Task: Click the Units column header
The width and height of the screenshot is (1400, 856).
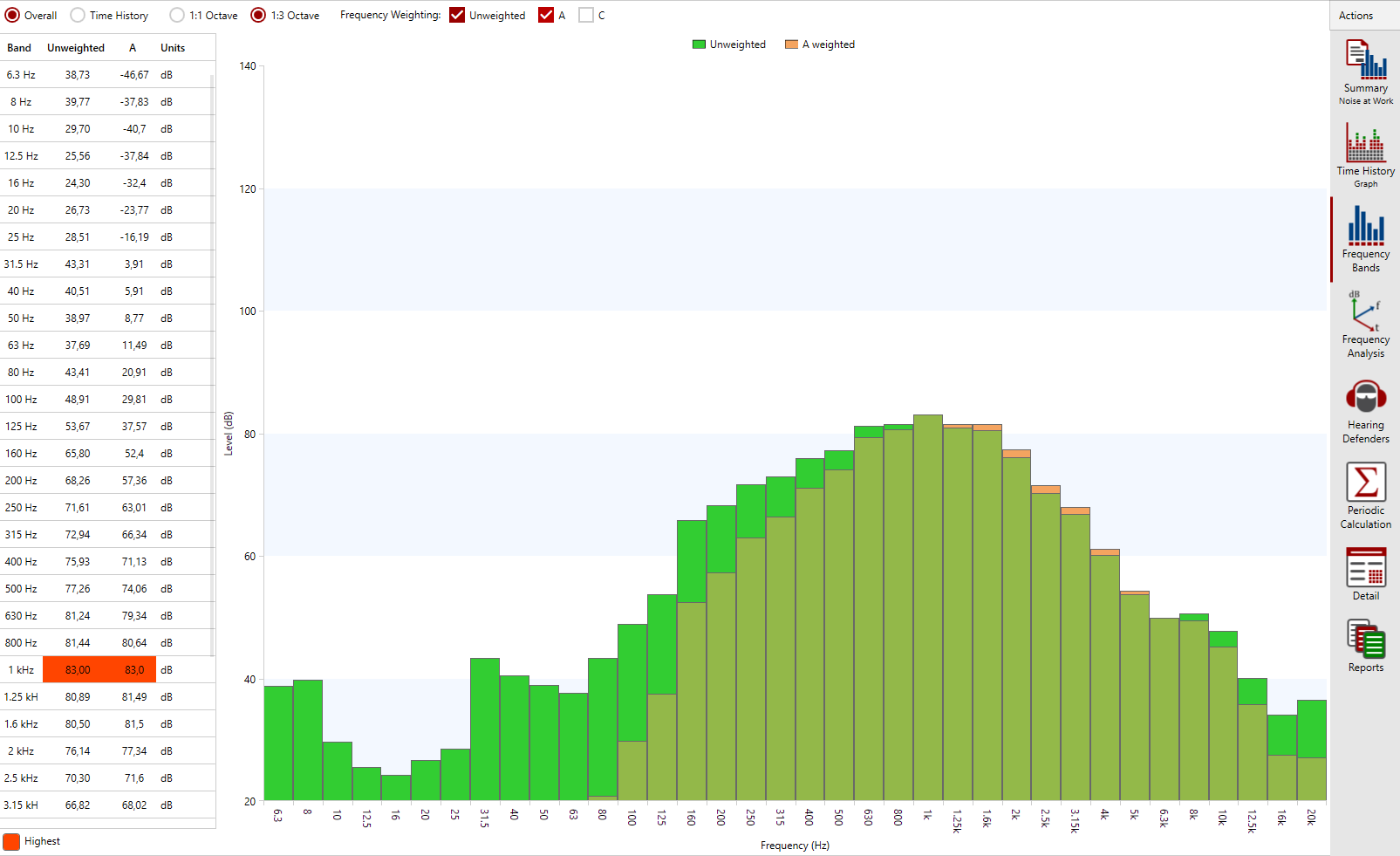Action: click(173, 48)
